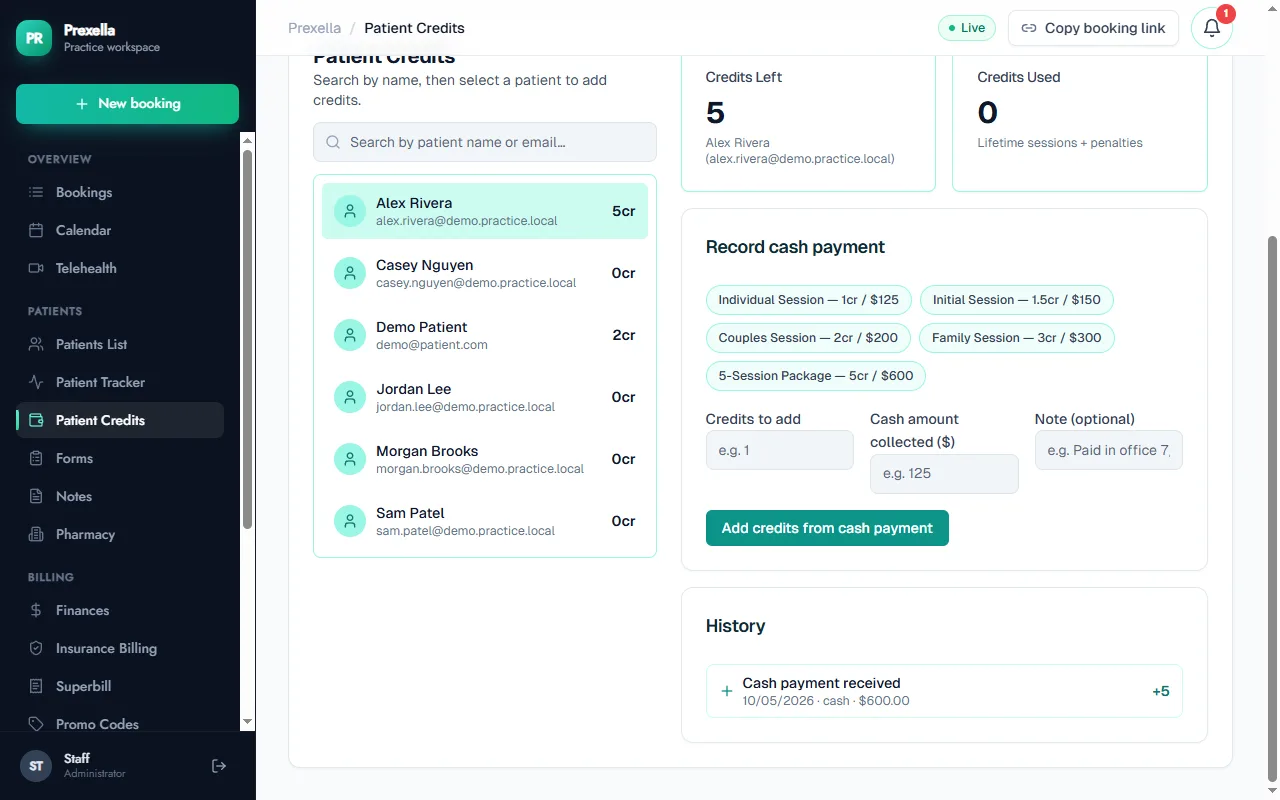Select patient Demo Patient
This screenshot has height=800, width=1280.
click(x=485, y=335)
